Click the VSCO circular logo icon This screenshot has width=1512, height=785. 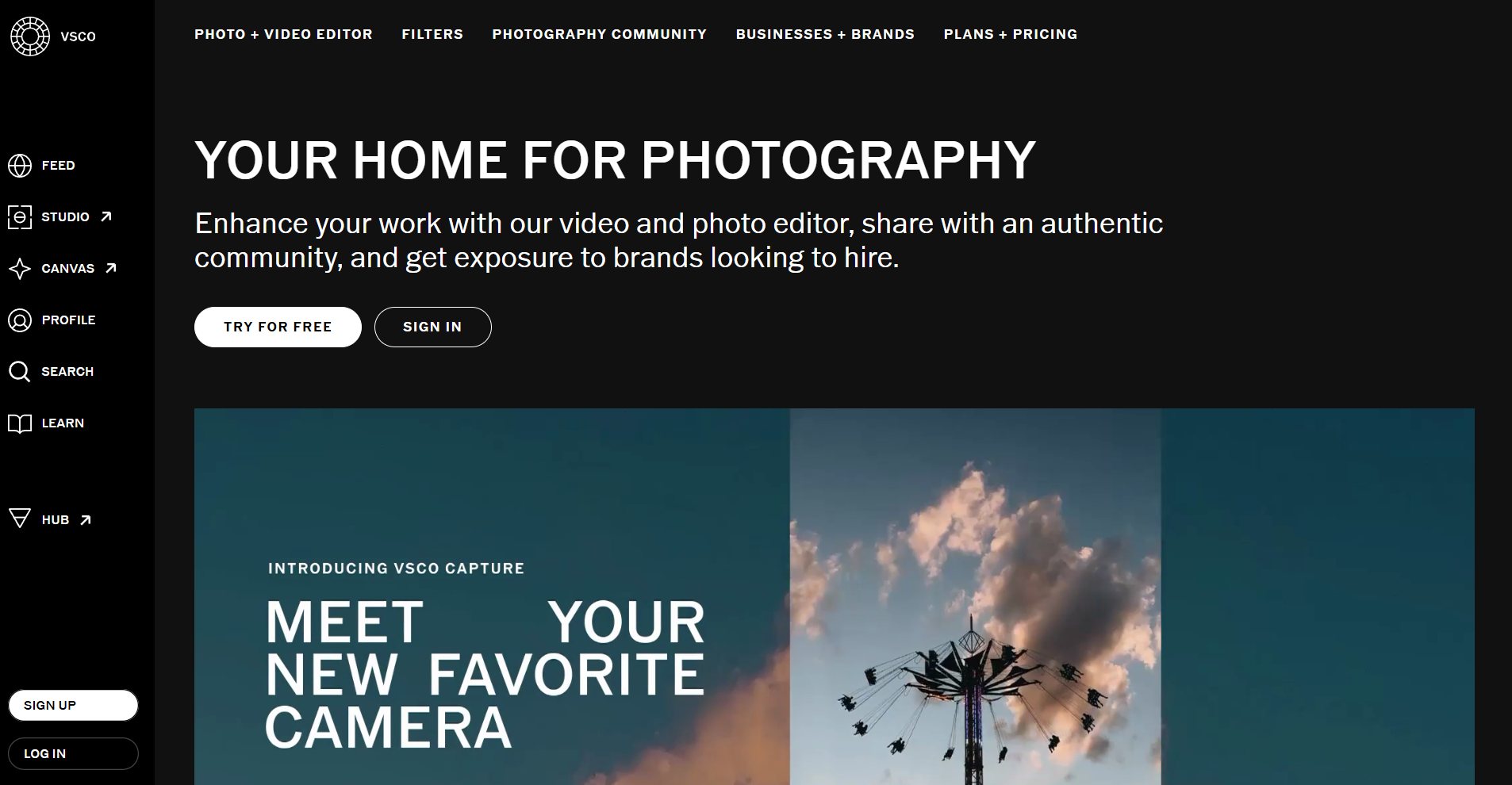click(x=30, y=36)
